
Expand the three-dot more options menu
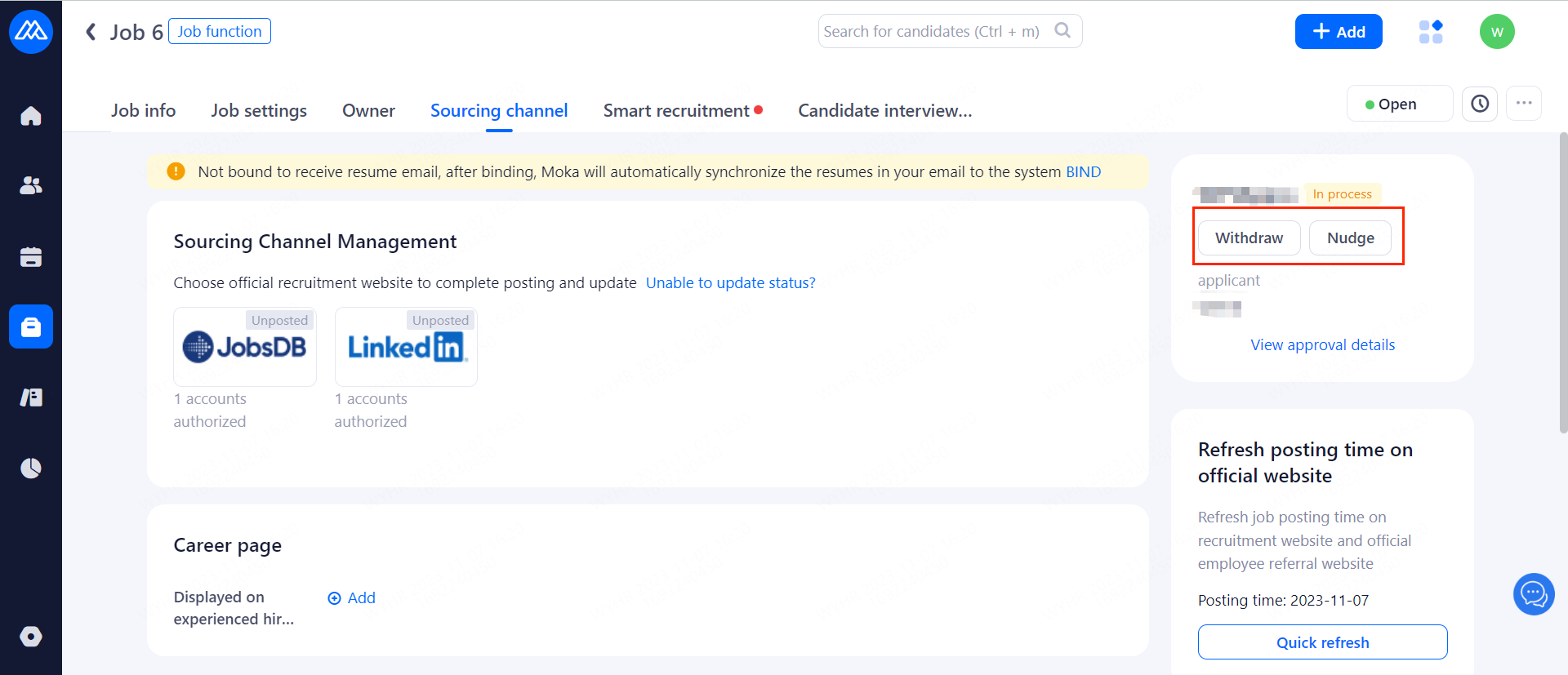point(1524,104)
